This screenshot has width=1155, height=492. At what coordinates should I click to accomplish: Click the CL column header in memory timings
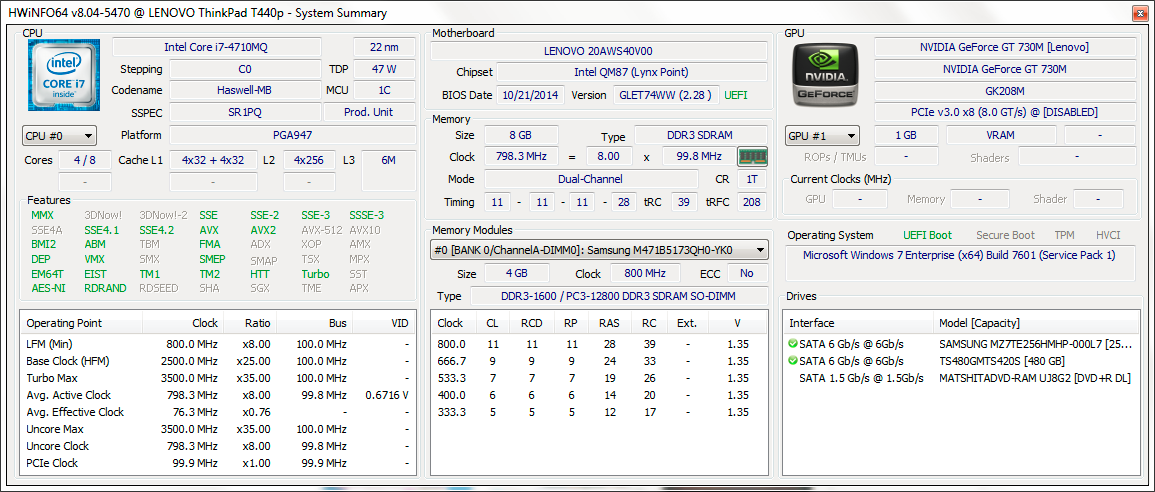[492, 323]
